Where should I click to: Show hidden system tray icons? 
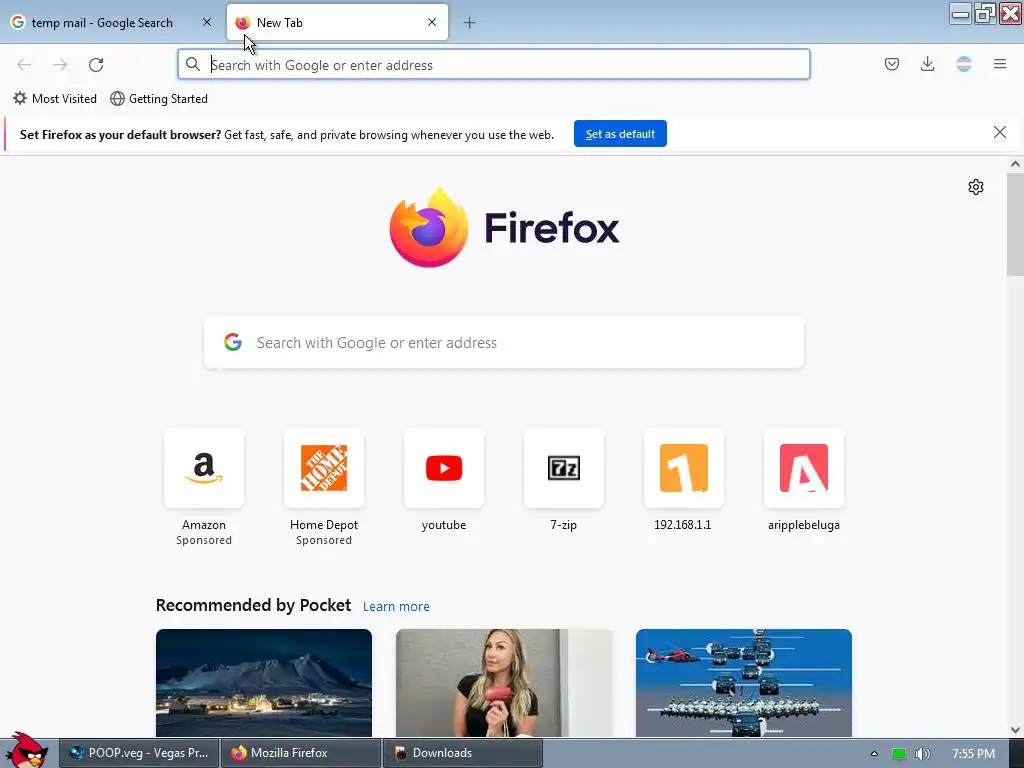click(x=874, y=754)
